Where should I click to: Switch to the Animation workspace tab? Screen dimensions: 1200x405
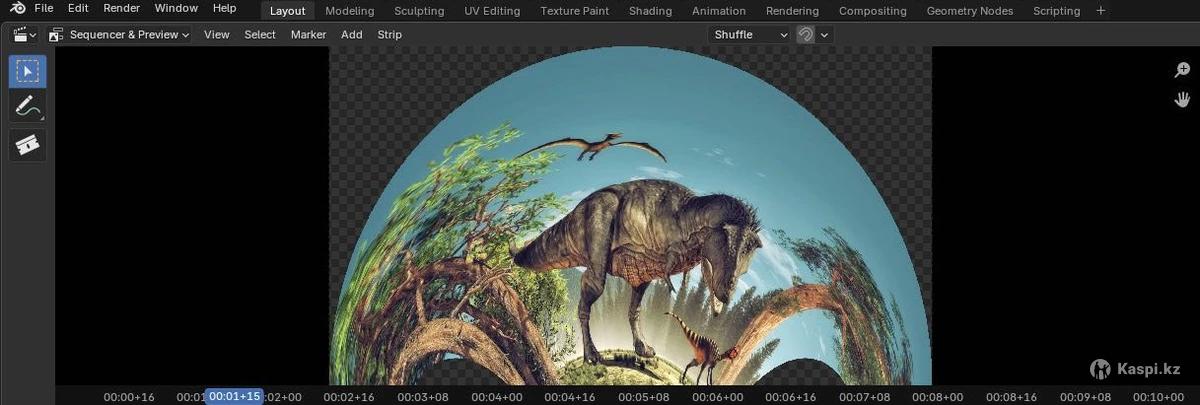pos(719,11)
